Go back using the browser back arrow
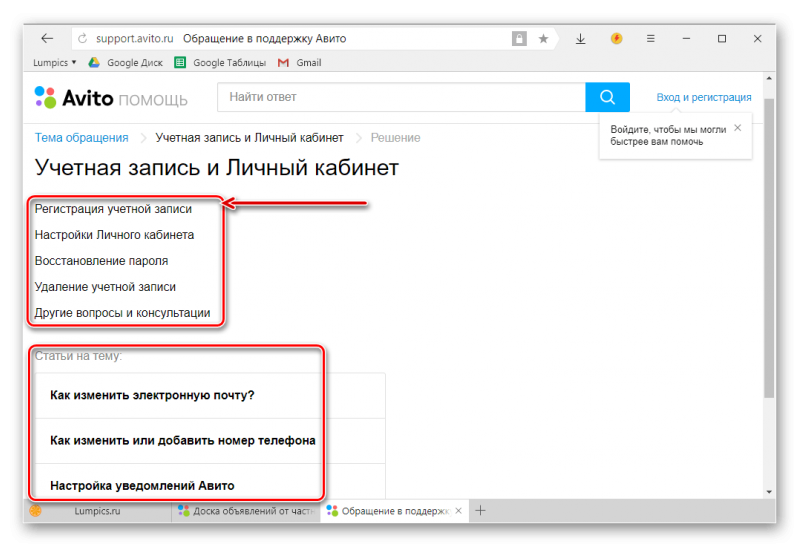 pos(47,38)
